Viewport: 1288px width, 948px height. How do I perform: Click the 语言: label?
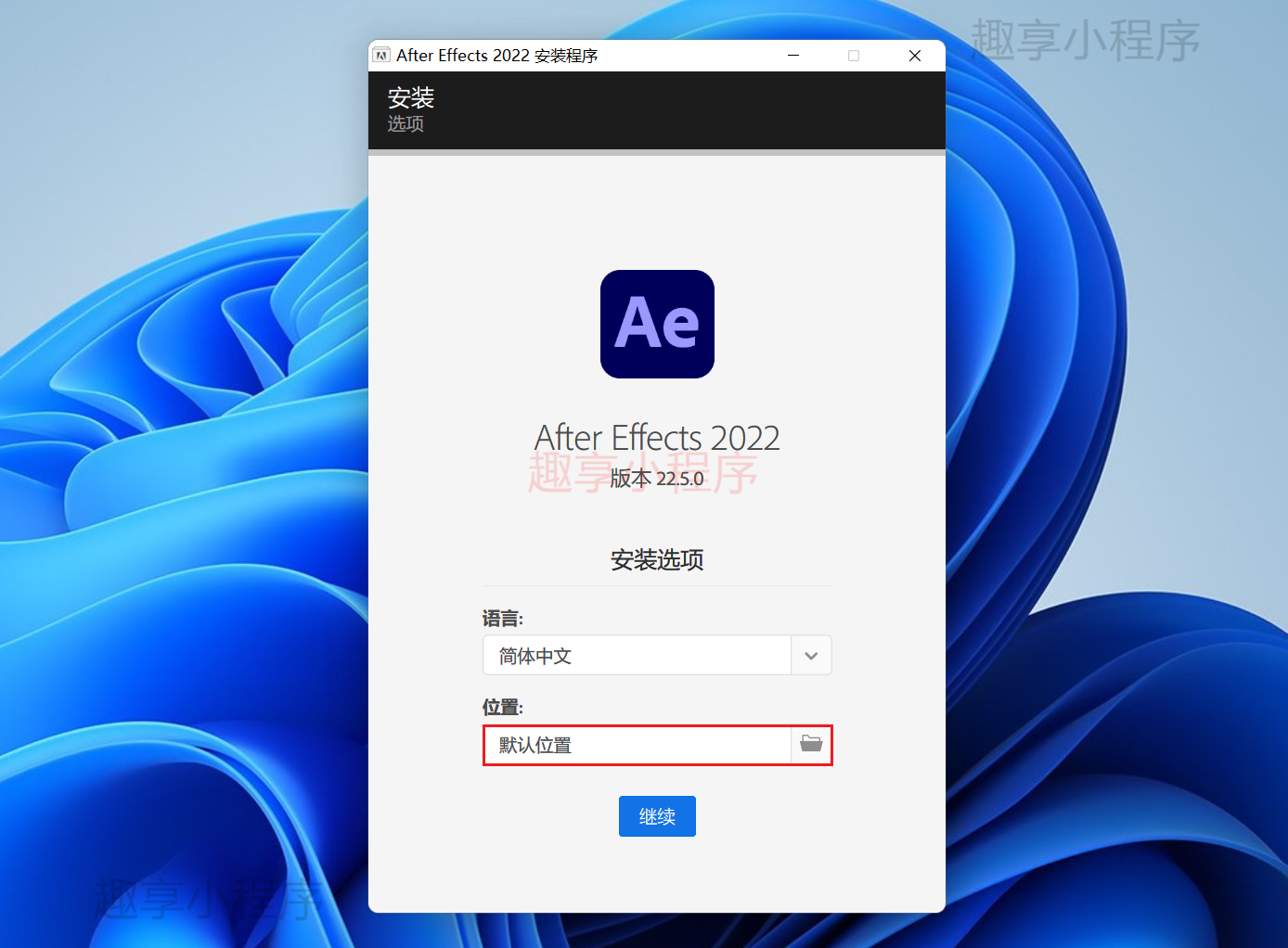pyautogui.click(x=503, y=619)
